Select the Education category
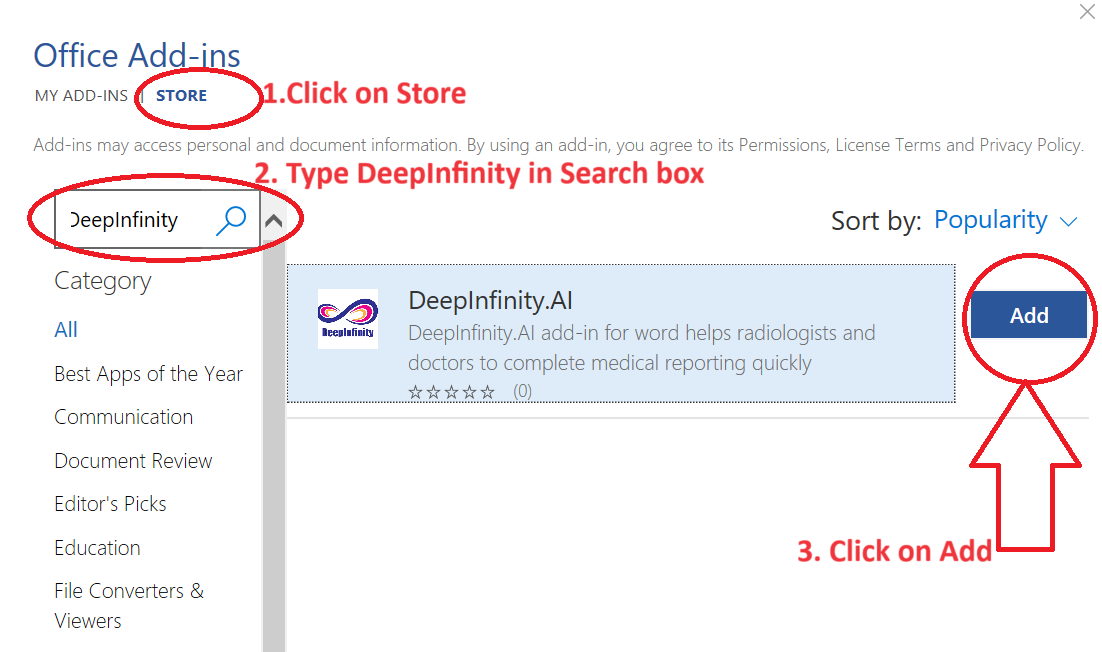The width and height of the screenshot is (1102, 652). (97, 548)
